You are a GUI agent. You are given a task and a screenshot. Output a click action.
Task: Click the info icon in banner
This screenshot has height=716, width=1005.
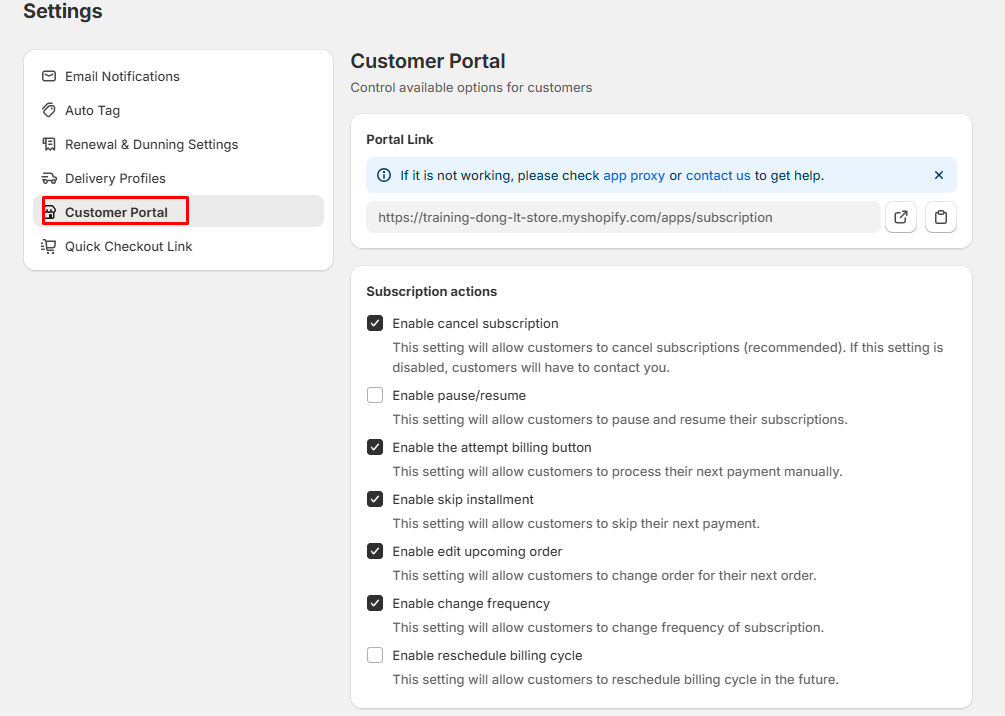point(384,175)
